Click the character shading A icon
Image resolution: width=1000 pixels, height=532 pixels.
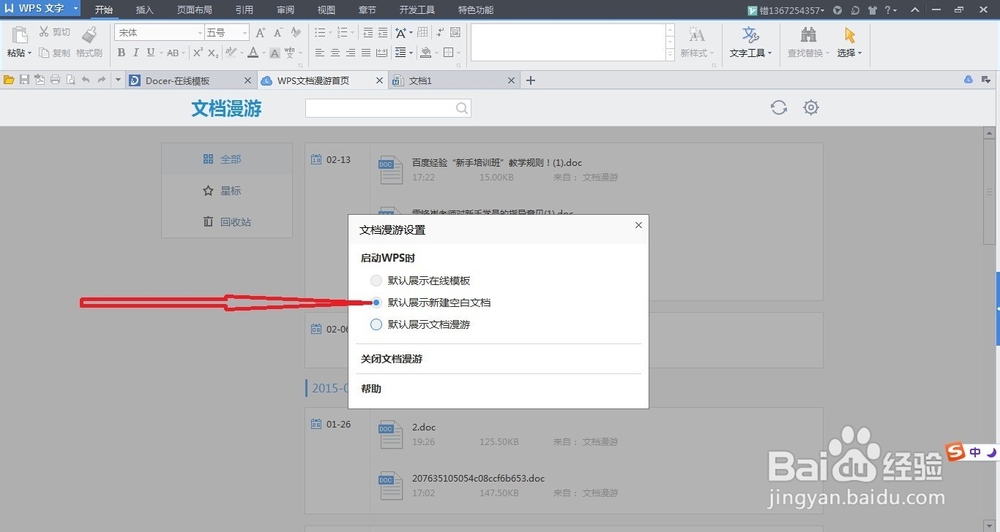click(274, 53)
